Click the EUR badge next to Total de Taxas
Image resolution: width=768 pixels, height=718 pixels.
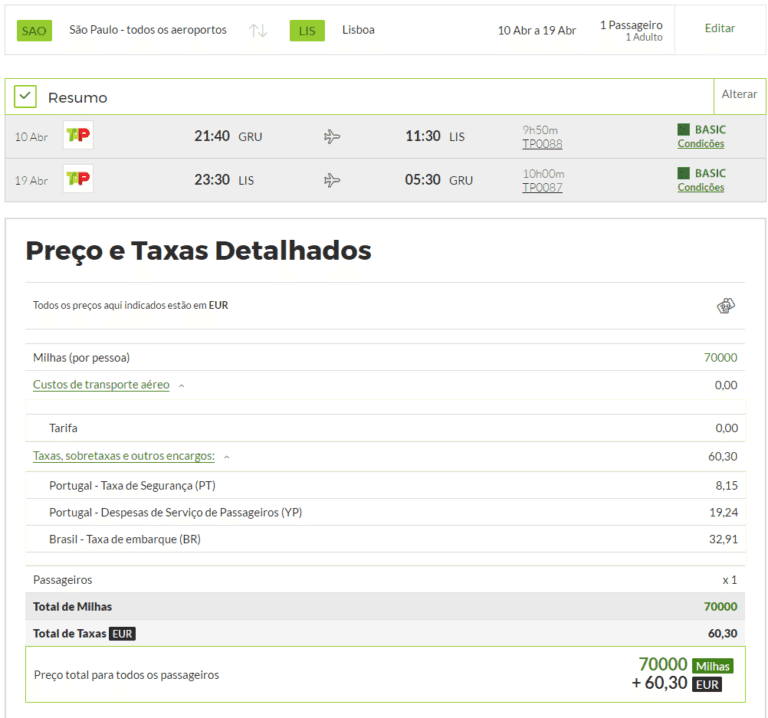[122, 633]
